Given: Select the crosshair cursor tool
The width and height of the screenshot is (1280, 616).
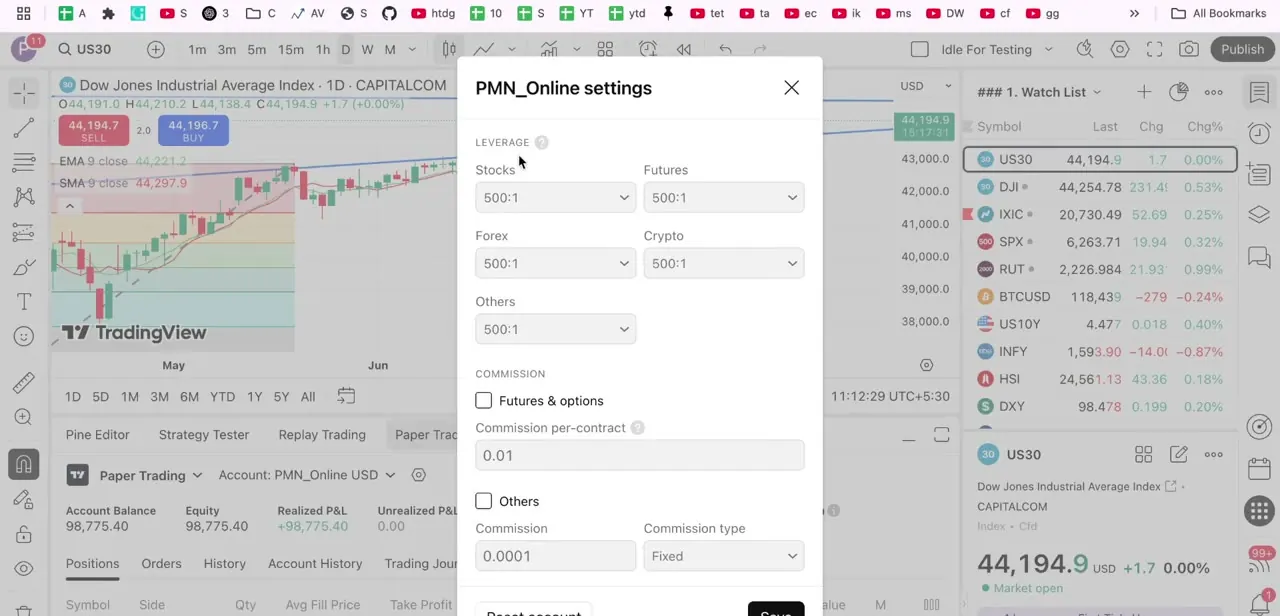Looking at the screenshot, I should coord(24,93).
